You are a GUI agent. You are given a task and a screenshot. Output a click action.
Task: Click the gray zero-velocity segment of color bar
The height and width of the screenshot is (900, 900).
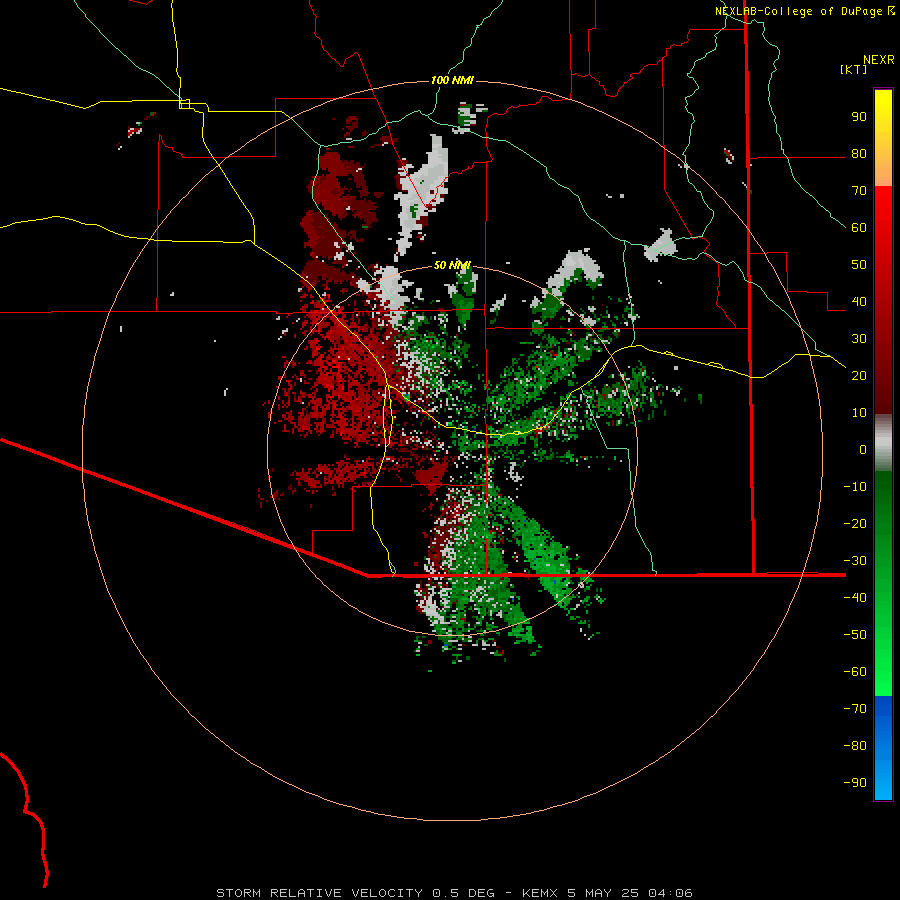pyautogui.click(x=883, y=443)
